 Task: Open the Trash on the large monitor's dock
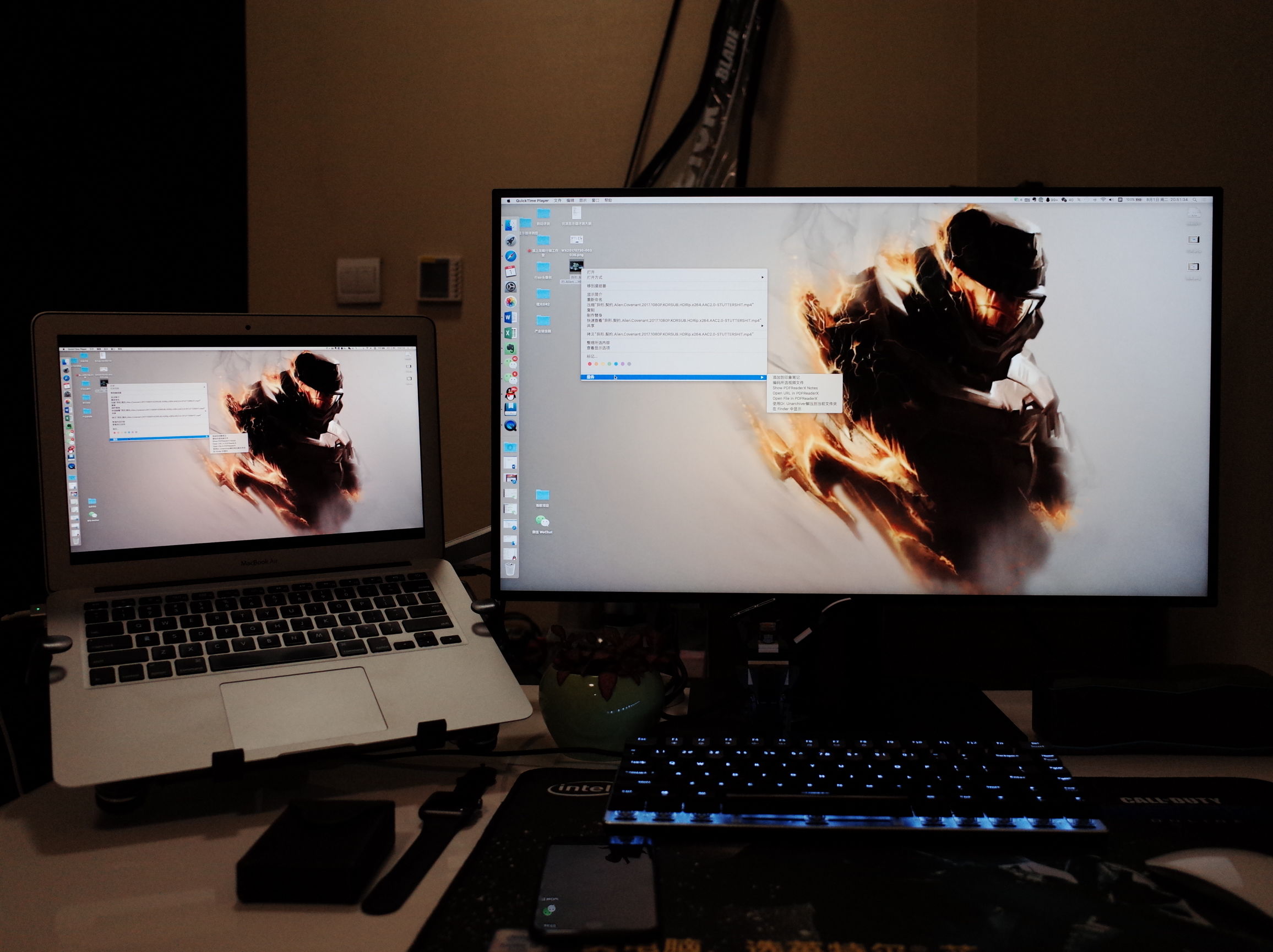[x=510, y=569]
